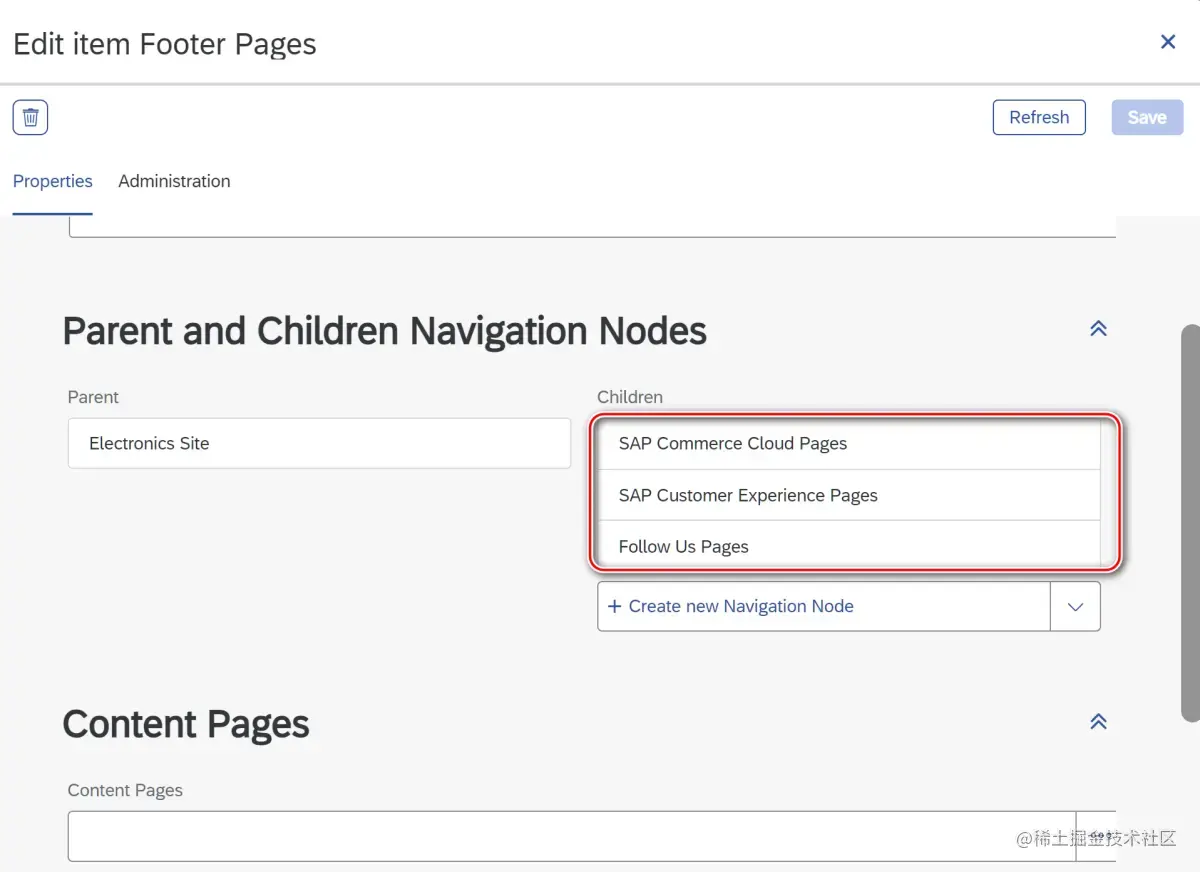
Task: Click the partially hidden field above Navigation Nodes heading
Action: pos(590,228)
